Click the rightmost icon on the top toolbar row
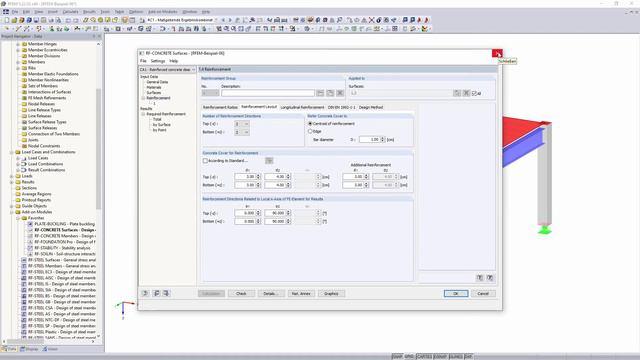640x360 pixels. coord(427,20)
